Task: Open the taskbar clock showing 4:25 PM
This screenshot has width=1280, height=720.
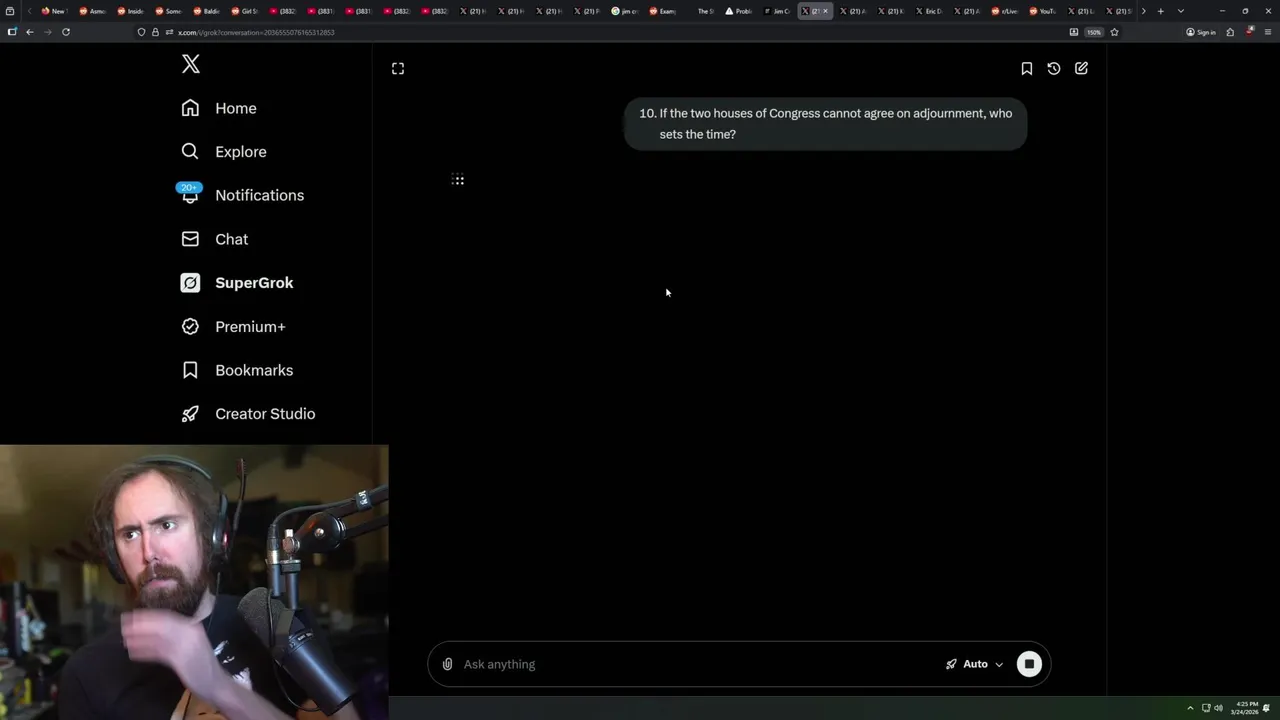Action: tap(1245, 708)
